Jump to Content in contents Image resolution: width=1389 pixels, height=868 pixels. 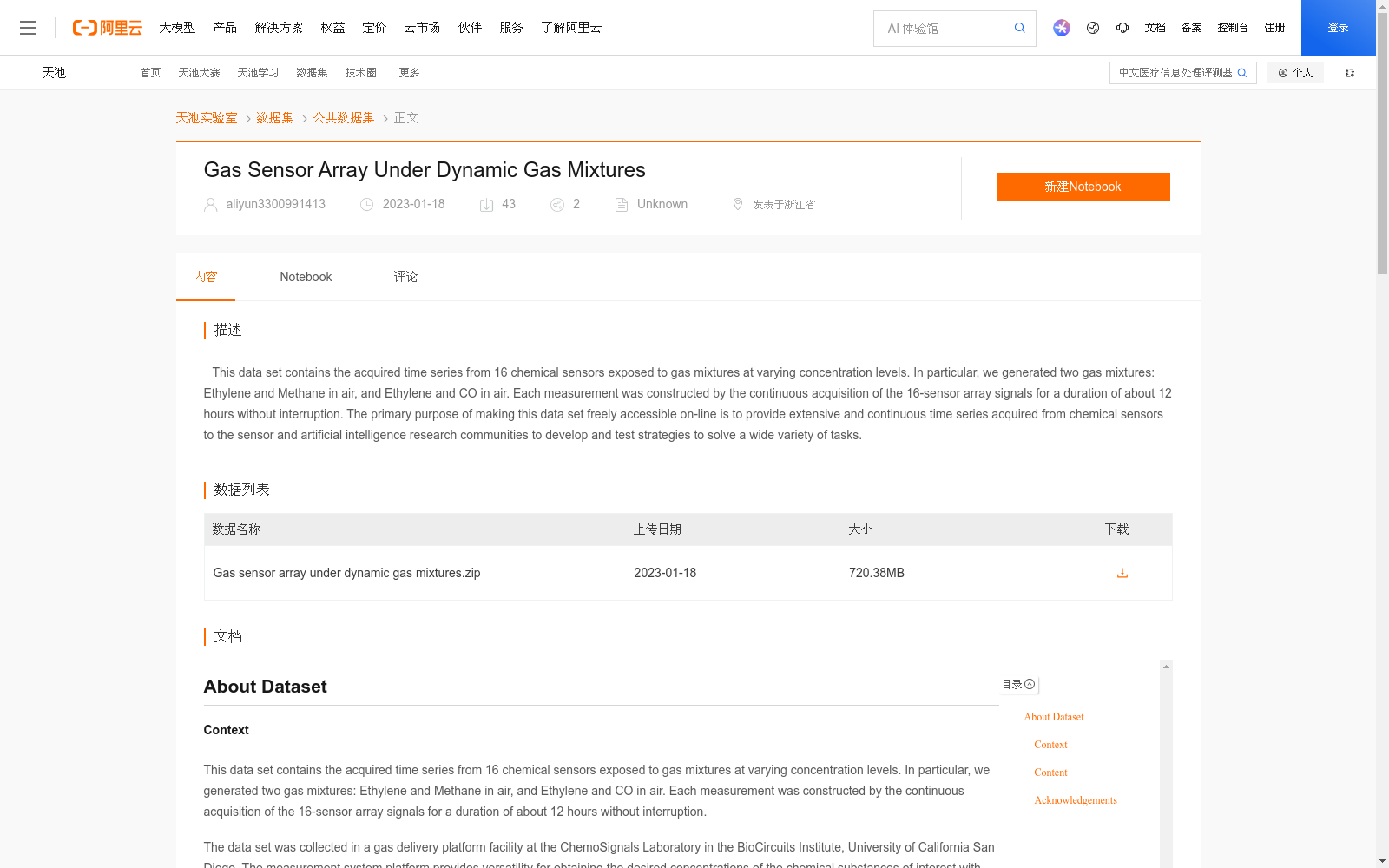point(1050,773)
